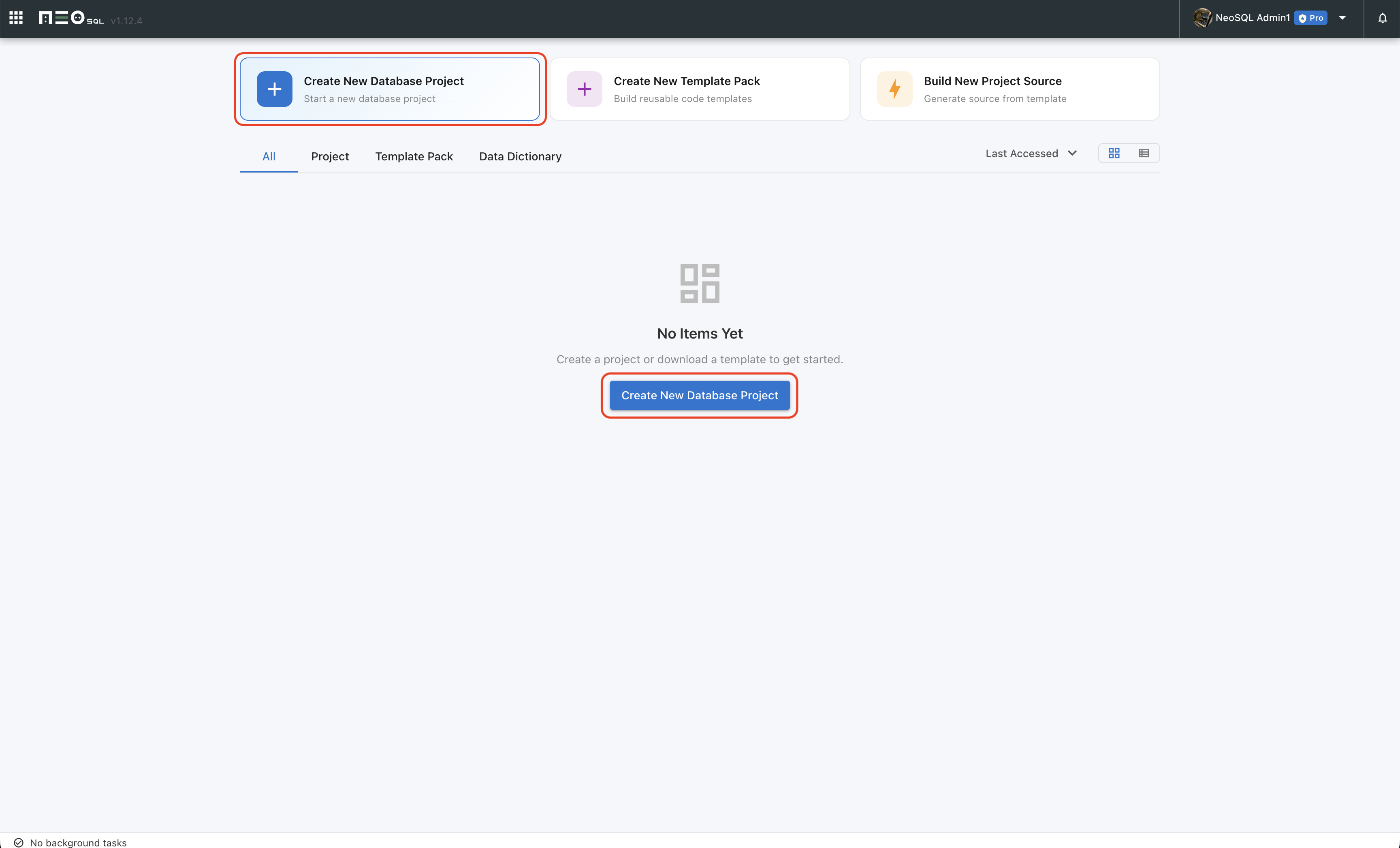Click the purple plus template pack icon
The image size is (1400, 848).
[584, 89]
